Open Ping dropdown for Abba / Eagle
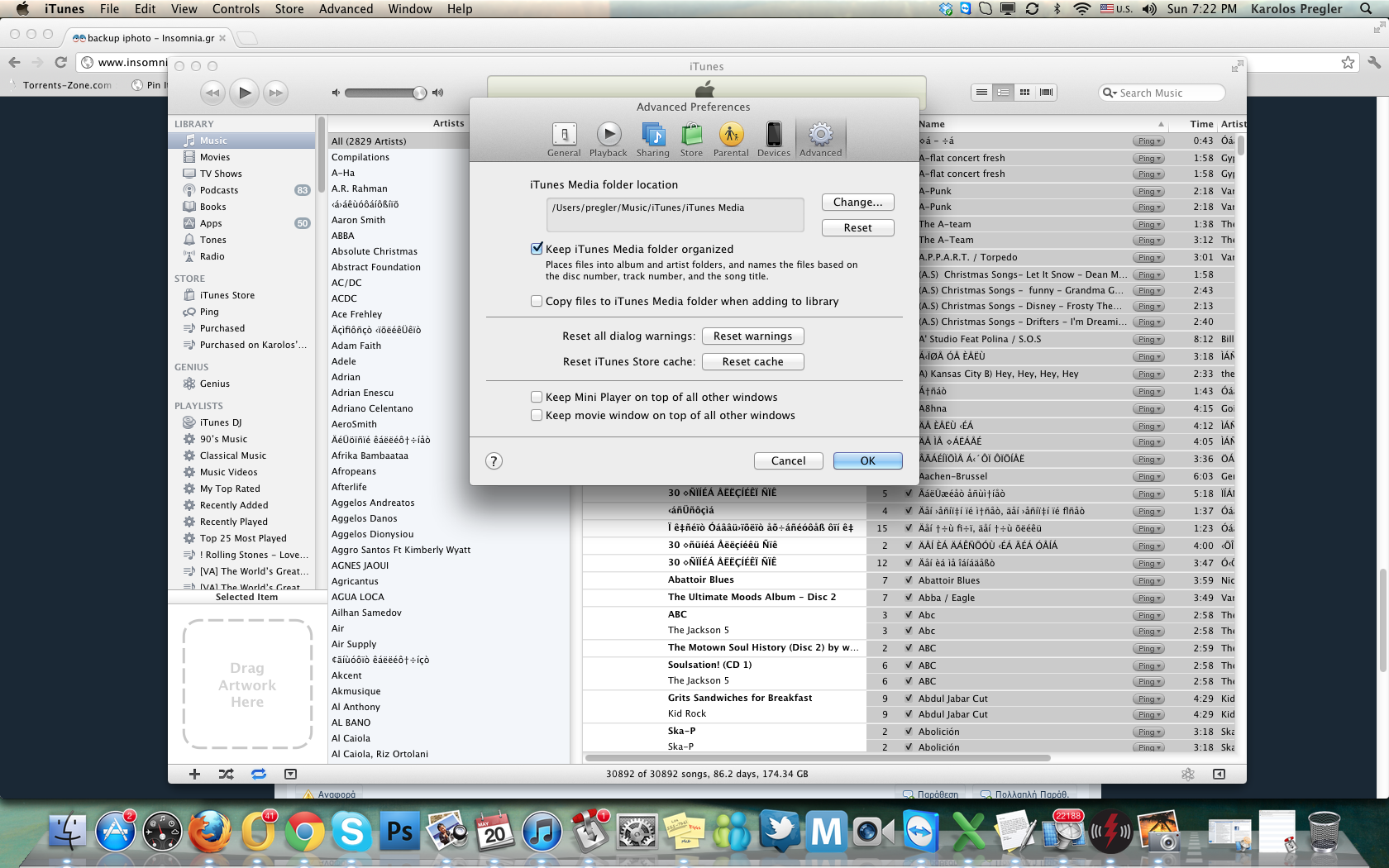The height and width of the screenshot is (868, 1389). (x=1148, y=599)
